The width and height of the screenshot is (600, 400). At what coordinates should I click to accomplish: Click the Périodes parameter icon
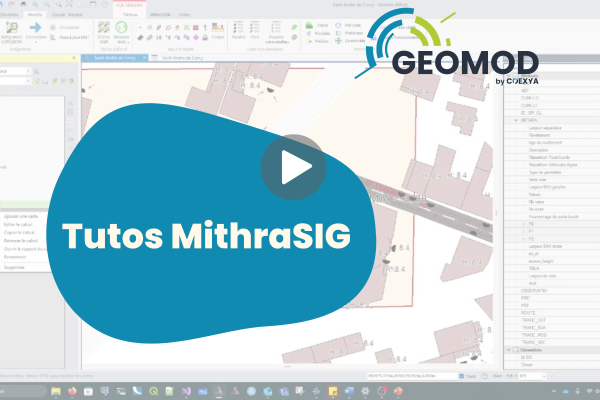[338, 25]
